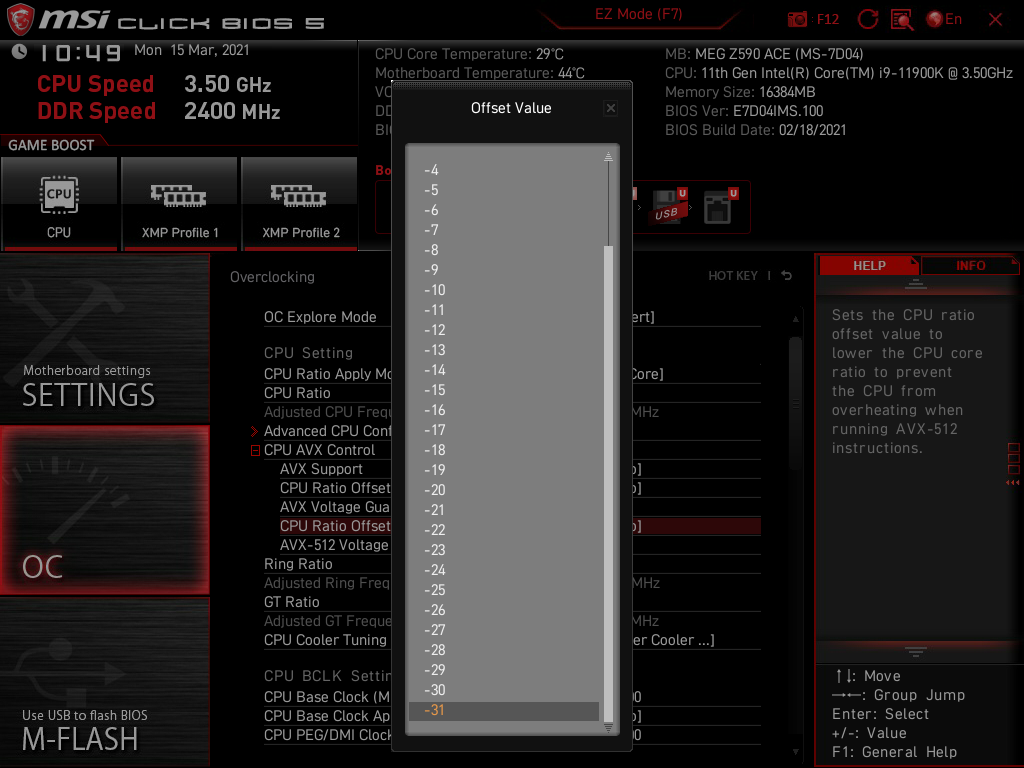This screenshot has width=1024, height=768.
Task: Click the popup list scrollbar thumb
Action: coord(608,483)
